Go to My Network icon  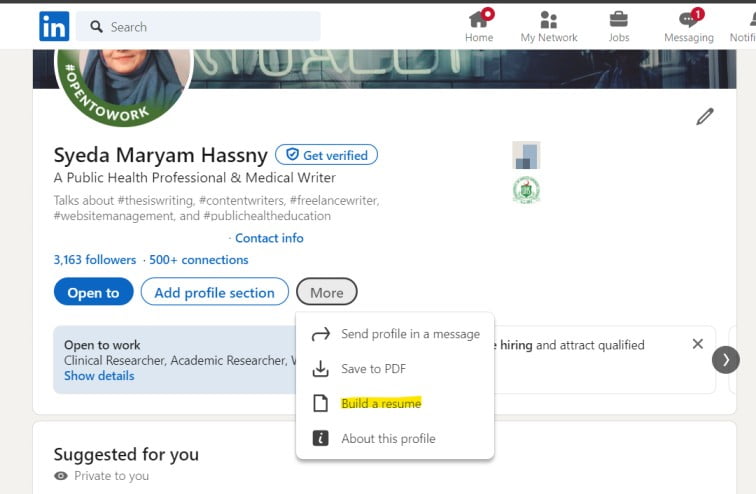click(548, 20)
